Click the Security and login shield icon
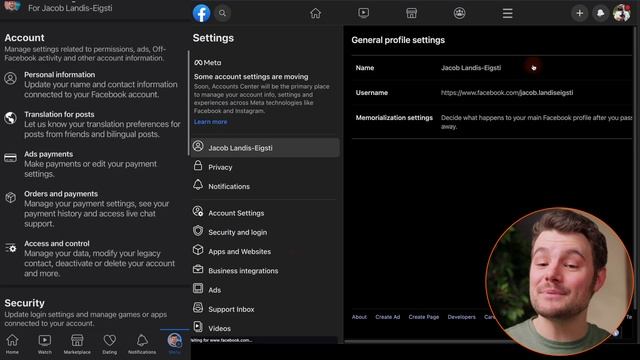This screenshot has width=640, height=360. (198, 231)
